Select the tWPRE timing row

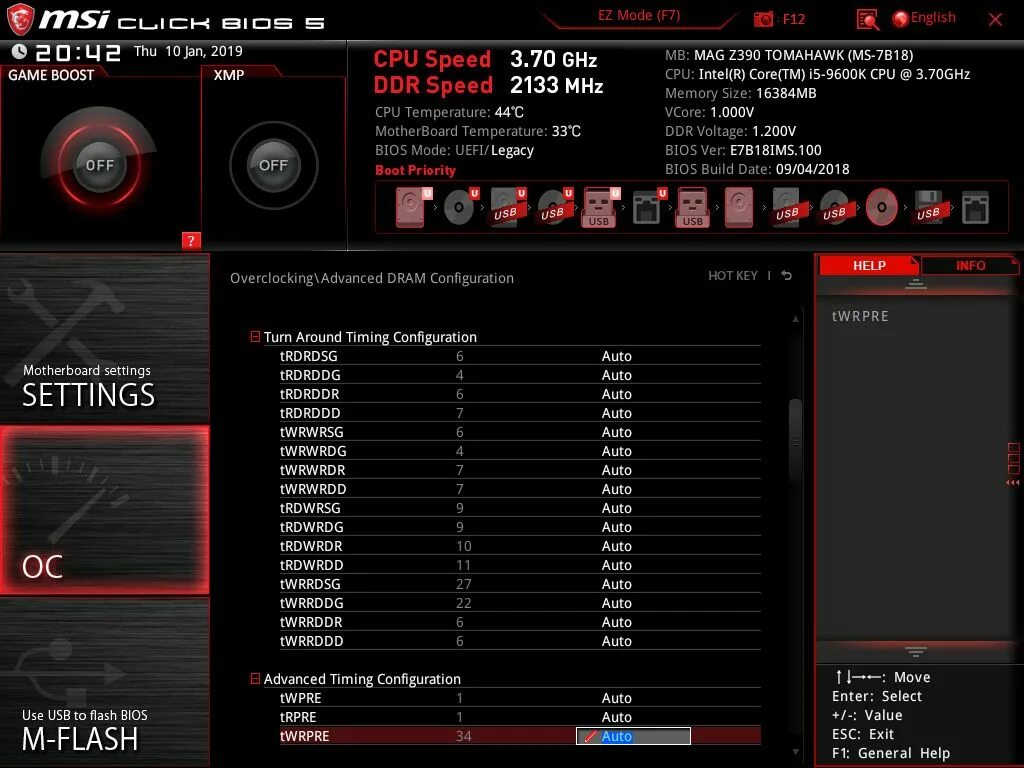(x=520, y=698)
